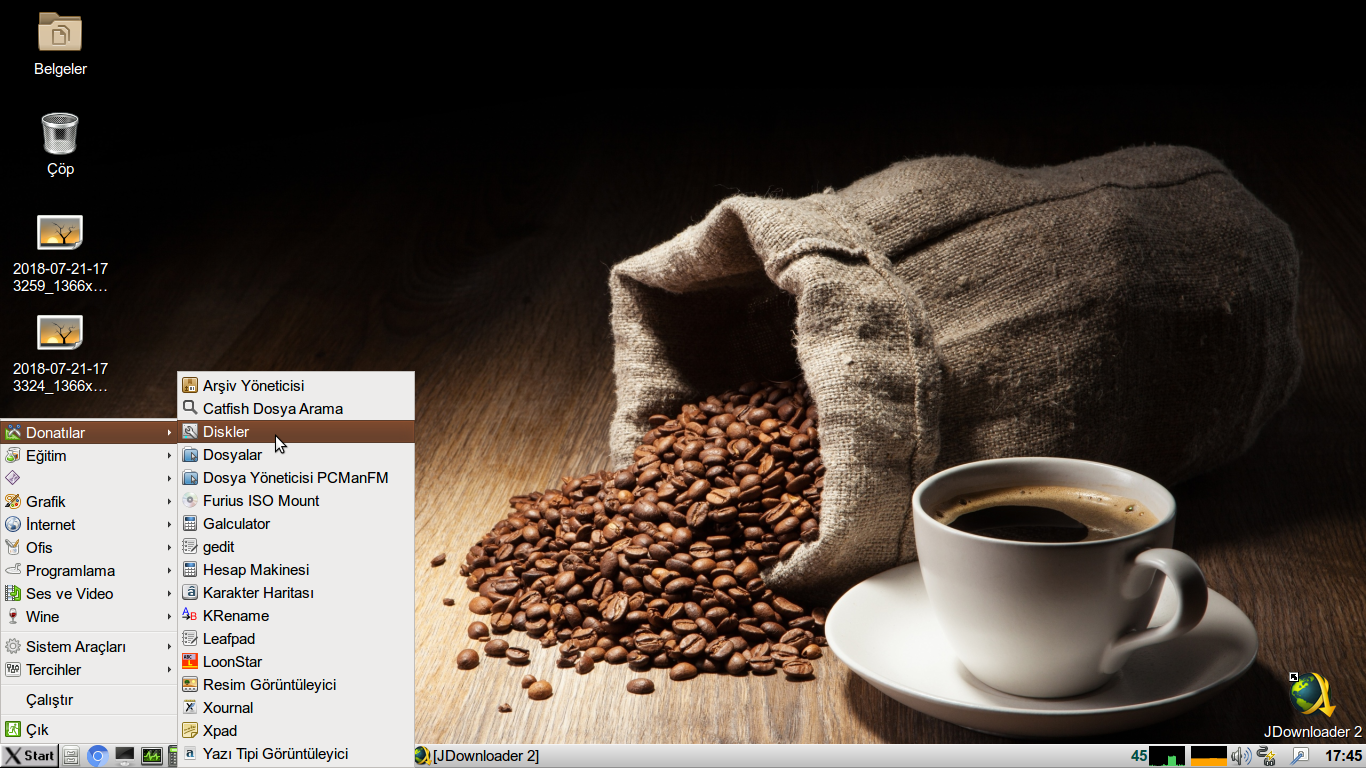Launch Xournal

[296, 708]
